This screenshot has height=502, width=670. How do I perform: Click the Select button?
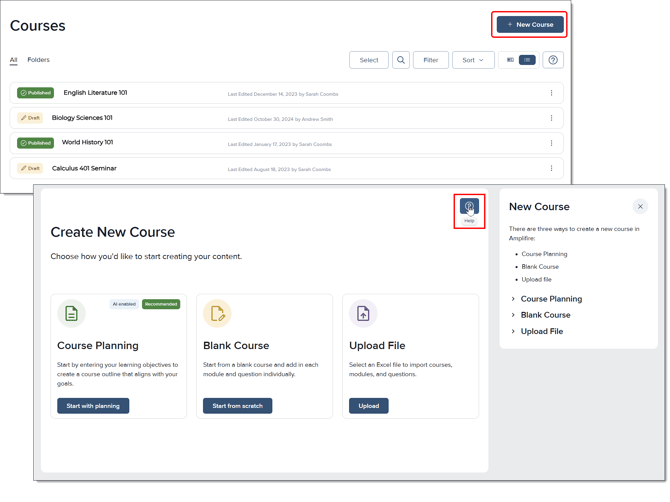(369, 60)
